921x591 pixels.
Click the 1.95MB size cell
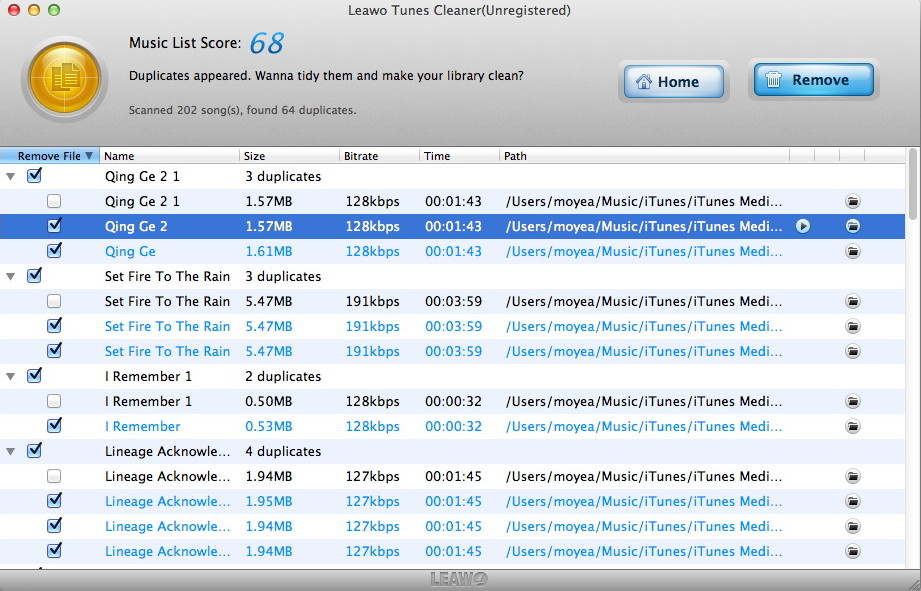268,502
